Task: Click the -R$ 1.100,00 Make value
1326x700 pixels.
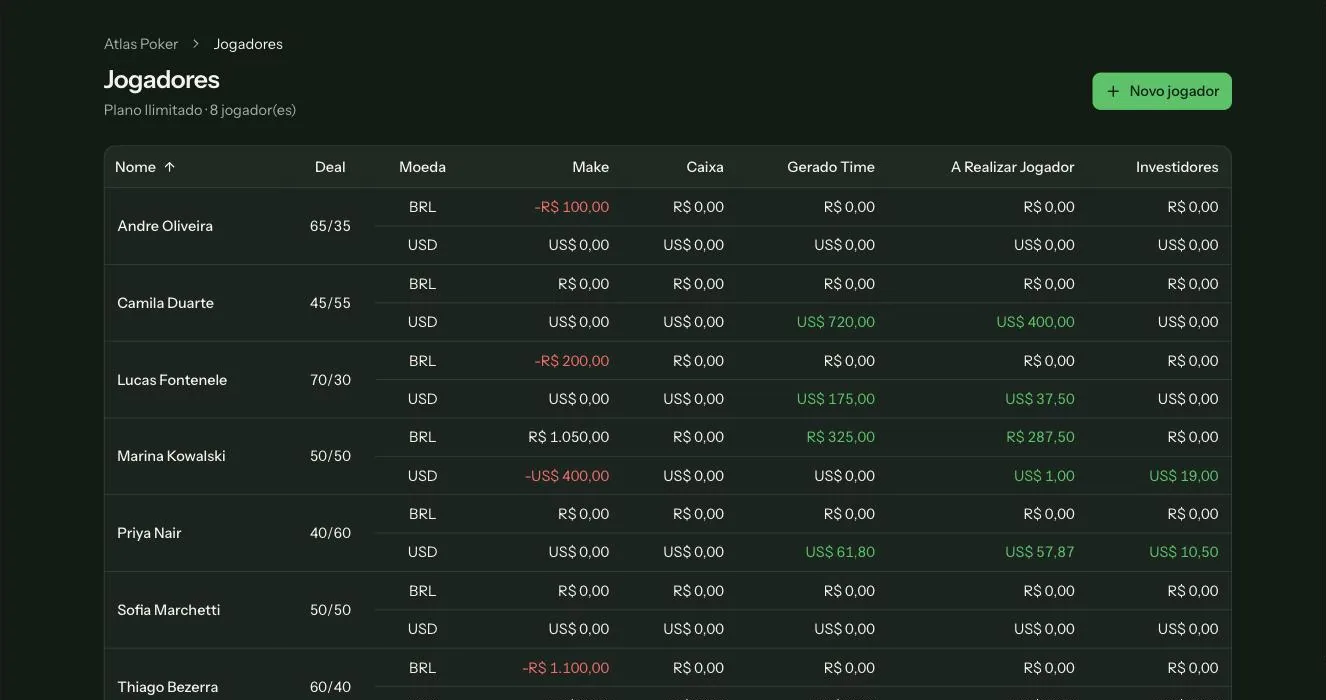Action: (566, 668)
